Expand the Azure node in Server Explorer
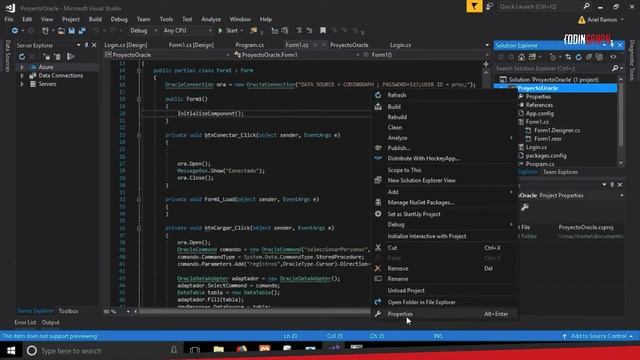 pos(22,67)
